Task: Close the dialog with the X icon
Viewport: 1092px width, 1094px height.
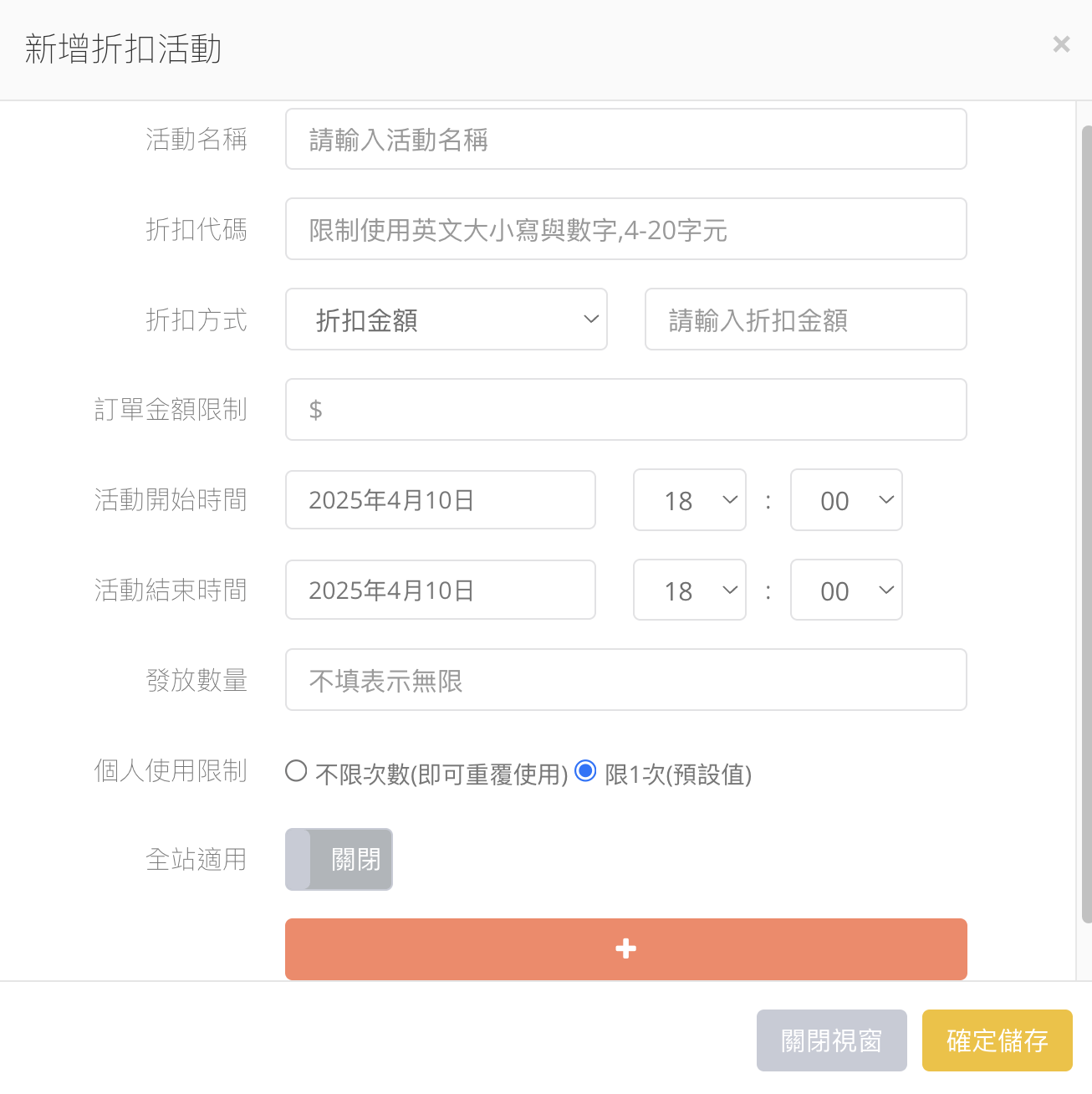Action: click(1061, 44)
